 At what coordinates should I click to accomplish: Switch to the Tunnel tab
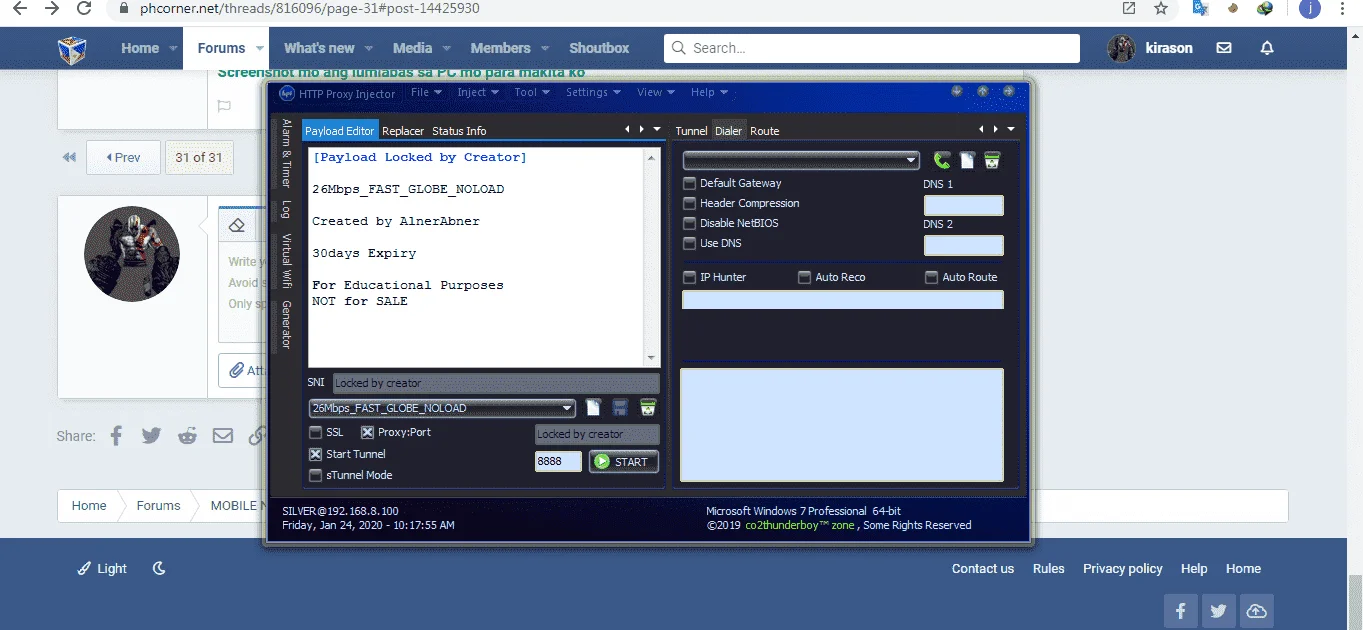tap(691, 131)
